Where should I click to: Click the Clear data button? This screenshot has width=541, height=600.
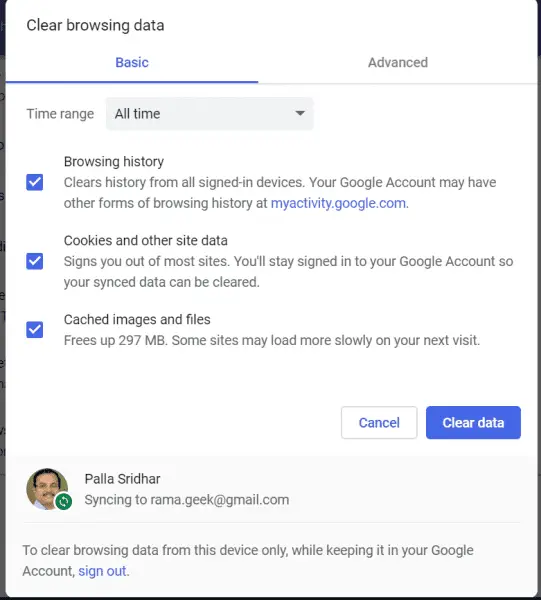(x=473, y=422)
